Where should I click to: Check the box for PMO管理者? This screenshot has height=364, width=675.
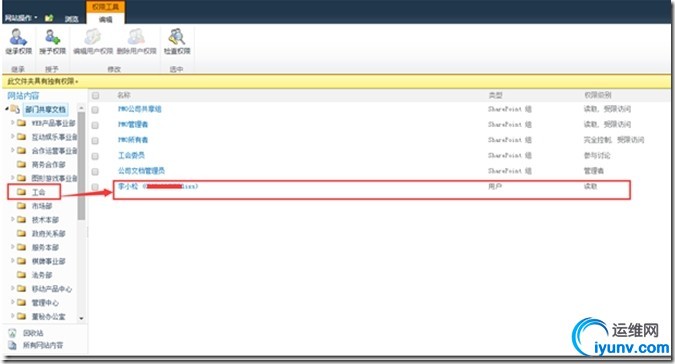click(95, 125)
